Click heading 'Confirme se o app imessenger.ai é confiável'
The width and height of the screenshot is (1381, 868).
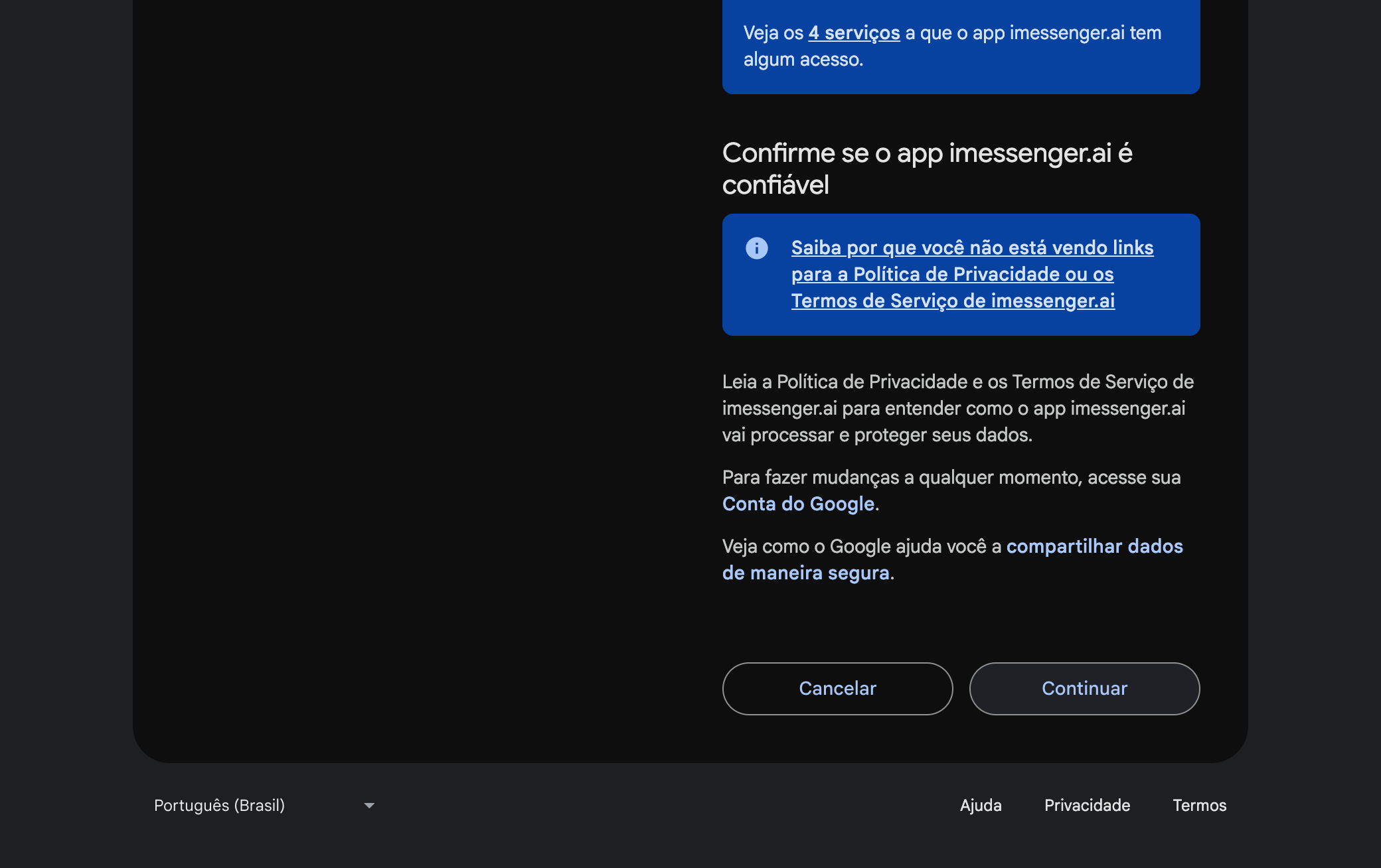(x=927, y=169)
